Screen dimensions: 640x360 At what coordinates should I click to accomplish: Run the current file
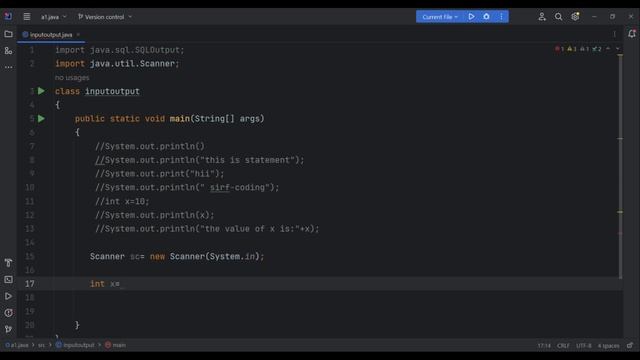click(471, 17)
